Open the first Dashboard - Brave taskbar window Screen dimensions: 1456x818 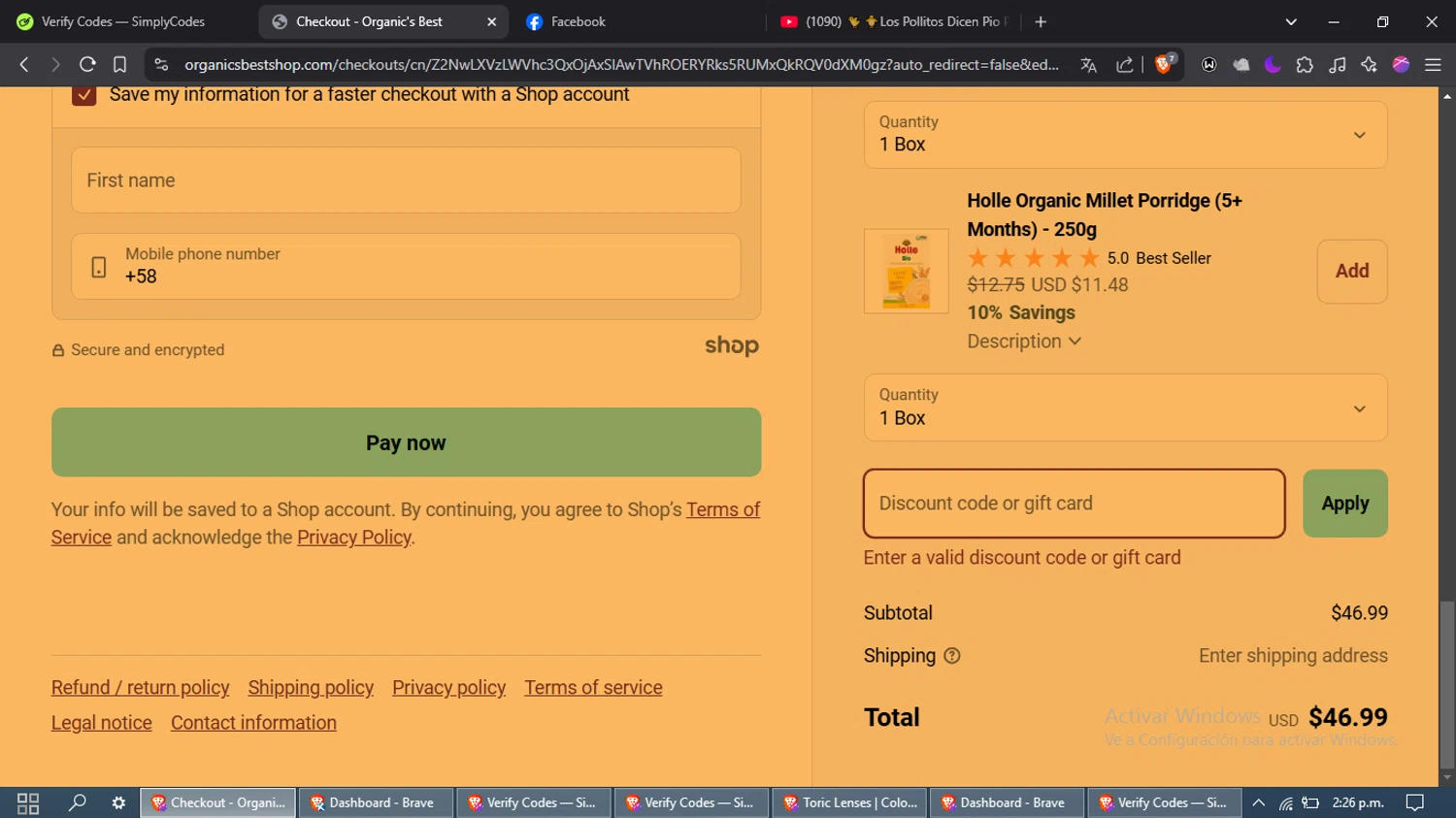coord(377,802)
